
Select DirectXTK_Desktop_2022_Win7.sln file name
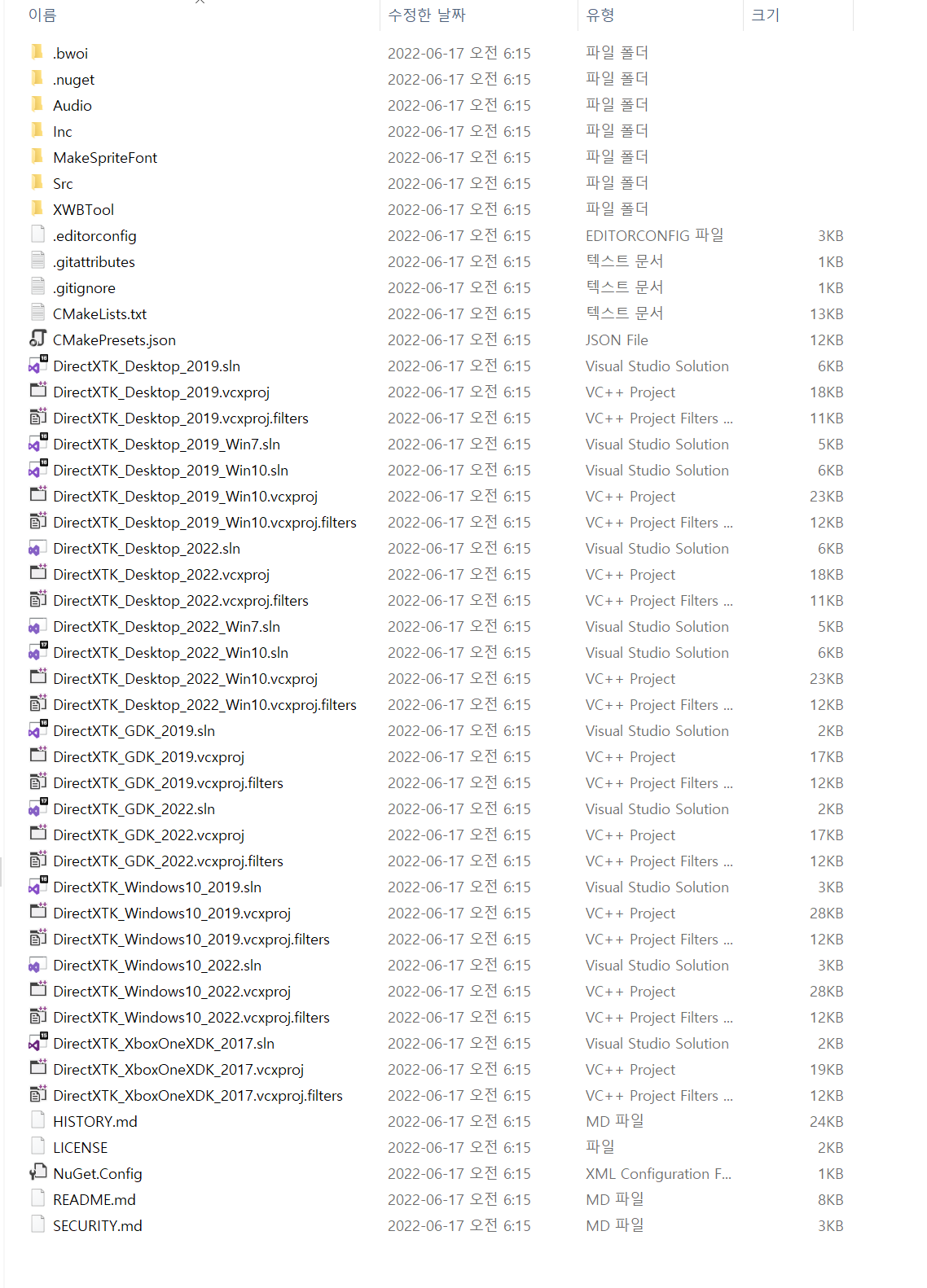(166, 627)
